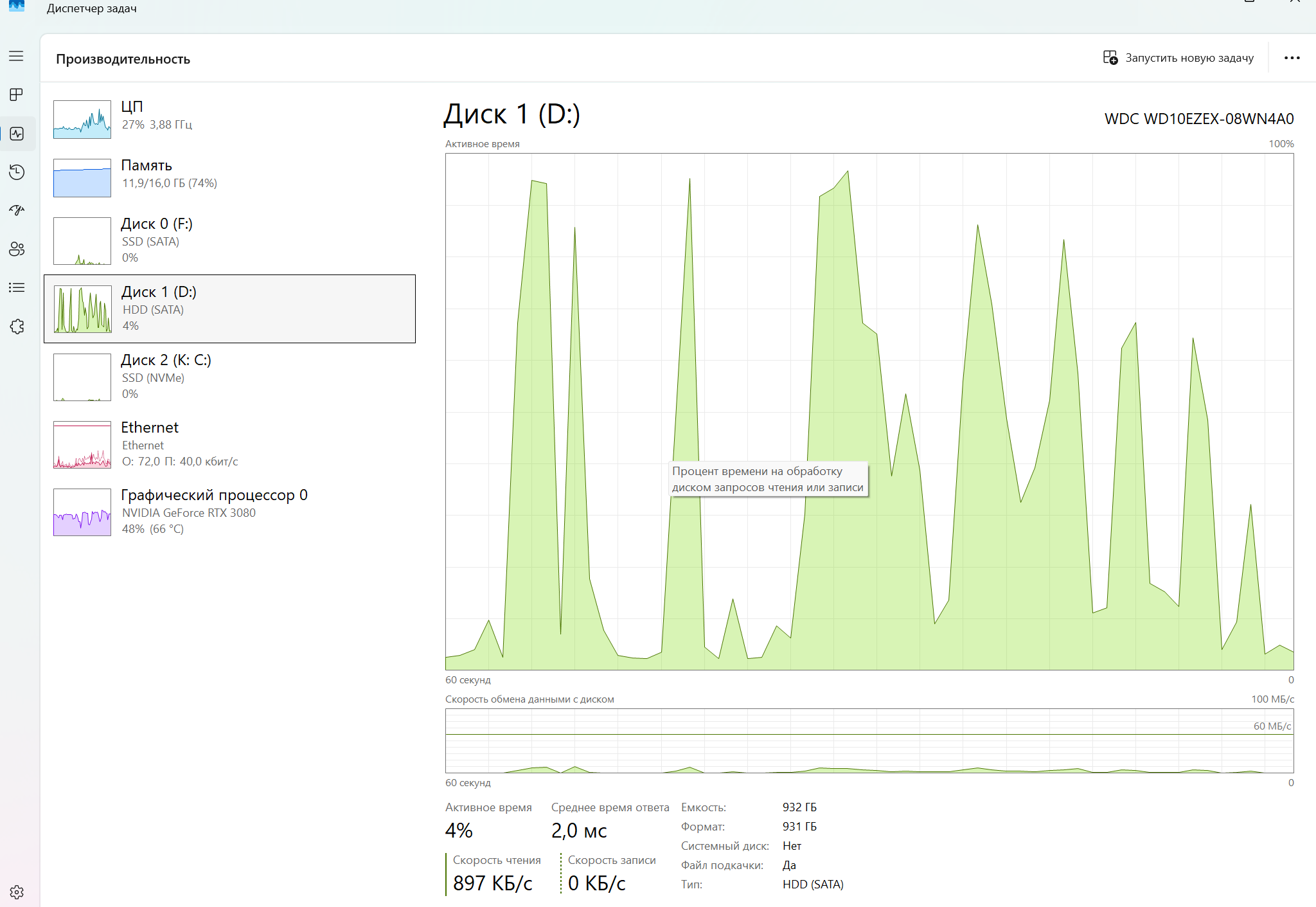Viewport: 1316px width, 907px height.
Task: Click the Диск 1 (D:) sidebar entry
Action: click(229, 309)
